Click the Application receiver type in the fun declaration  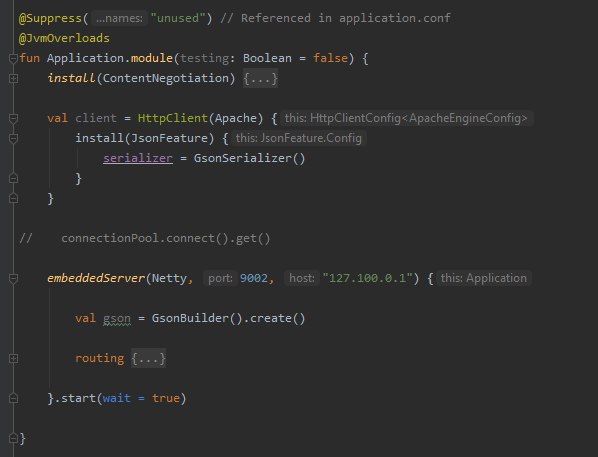click(x=85, y=58)
